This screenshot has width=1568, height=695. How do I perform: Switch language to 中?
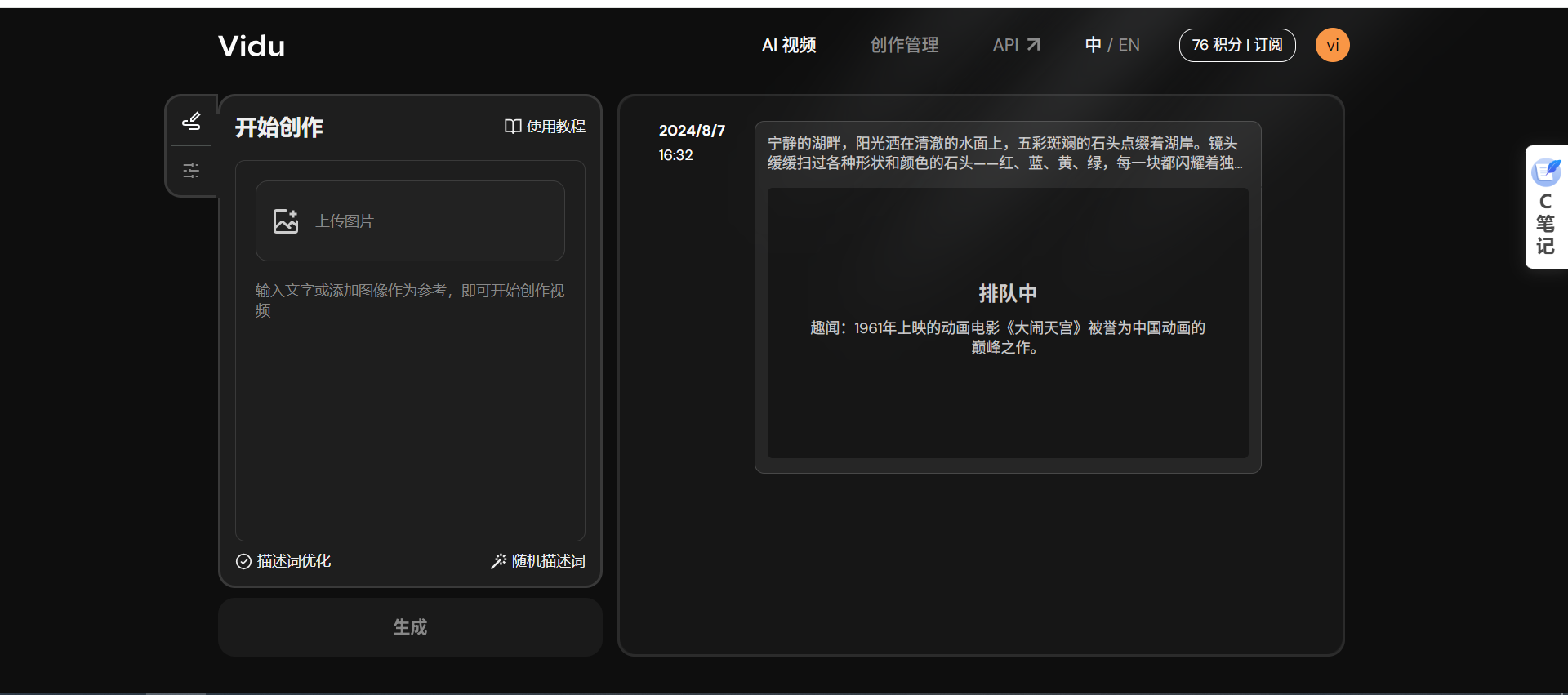coord(1093,45)
